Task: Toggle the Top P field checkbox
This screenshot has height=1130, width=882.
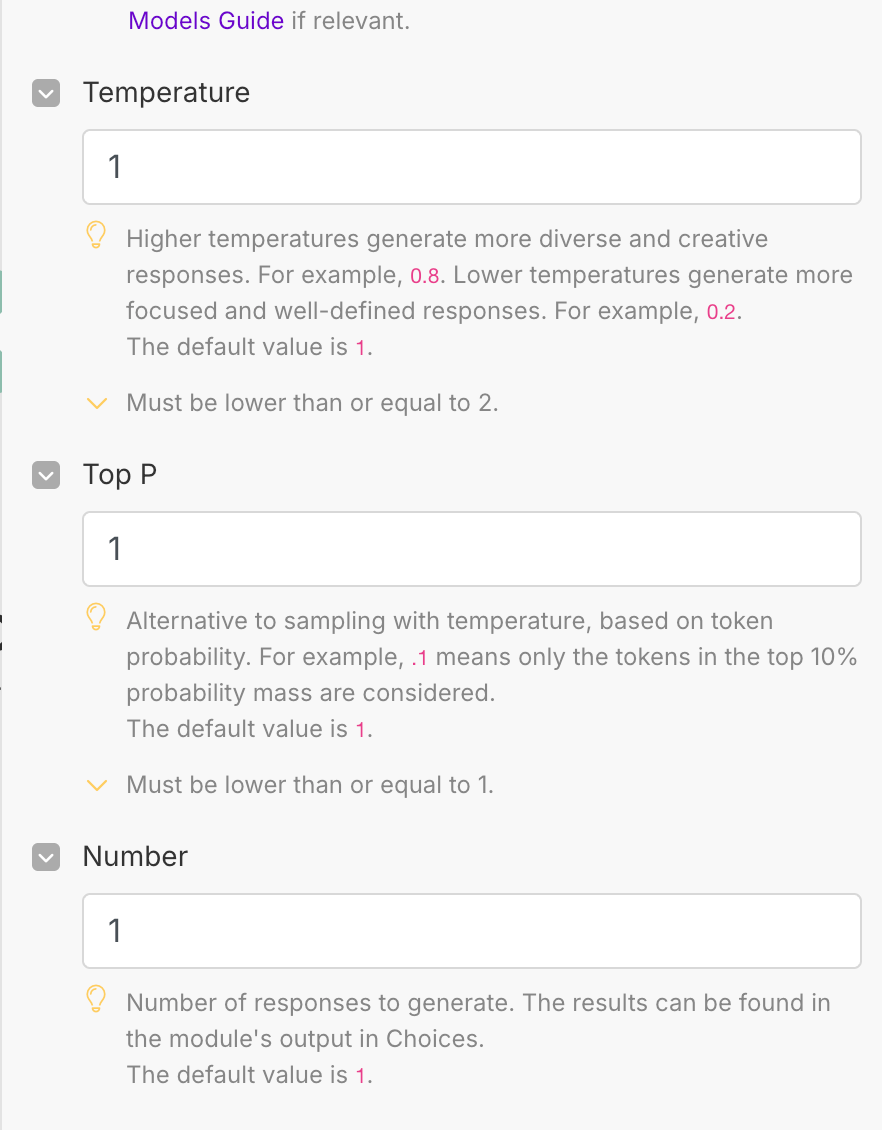Action: pyautogui.click(x=46, y=475)
